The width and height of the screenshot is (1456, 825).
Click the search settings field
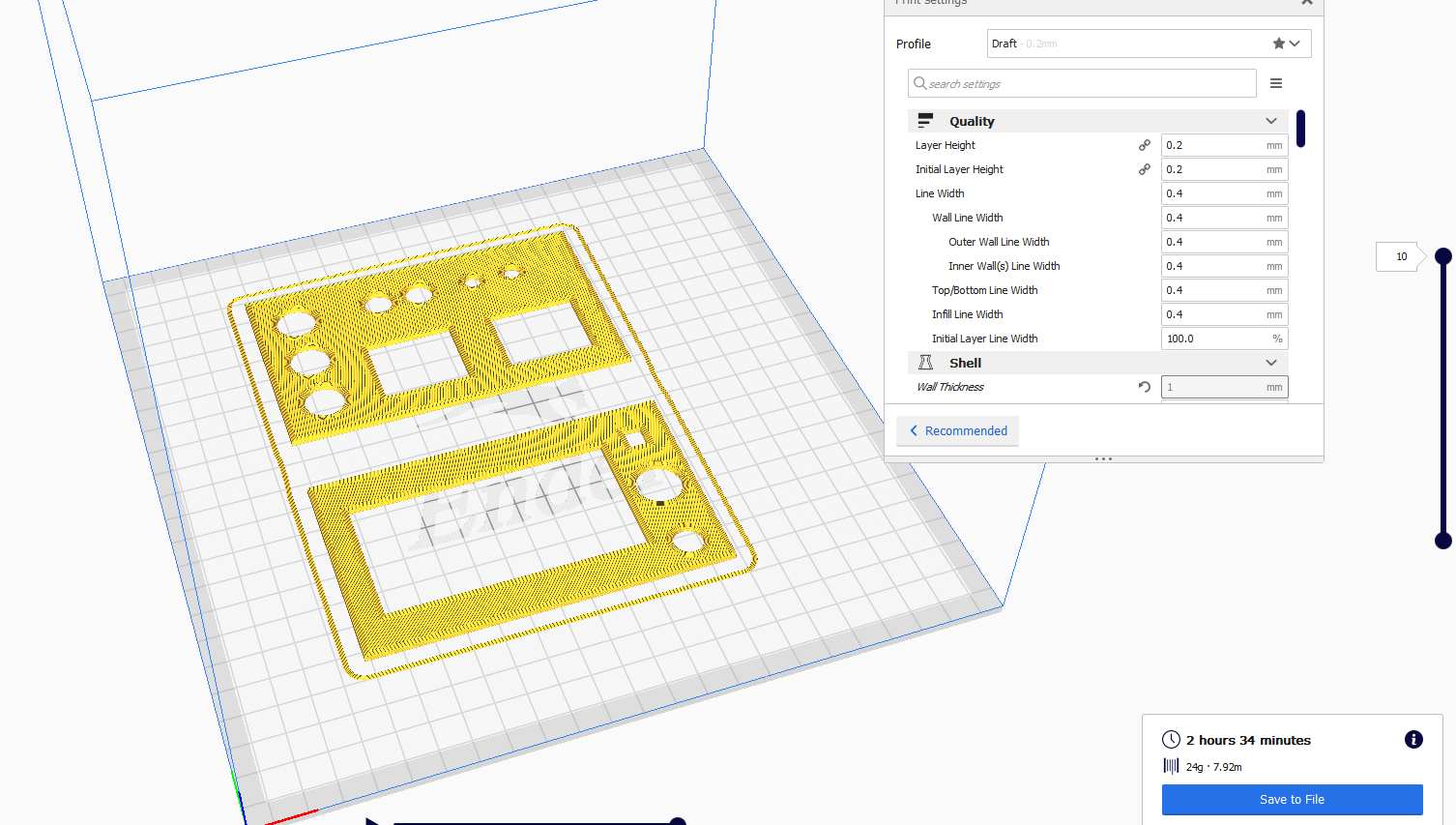1082,83
